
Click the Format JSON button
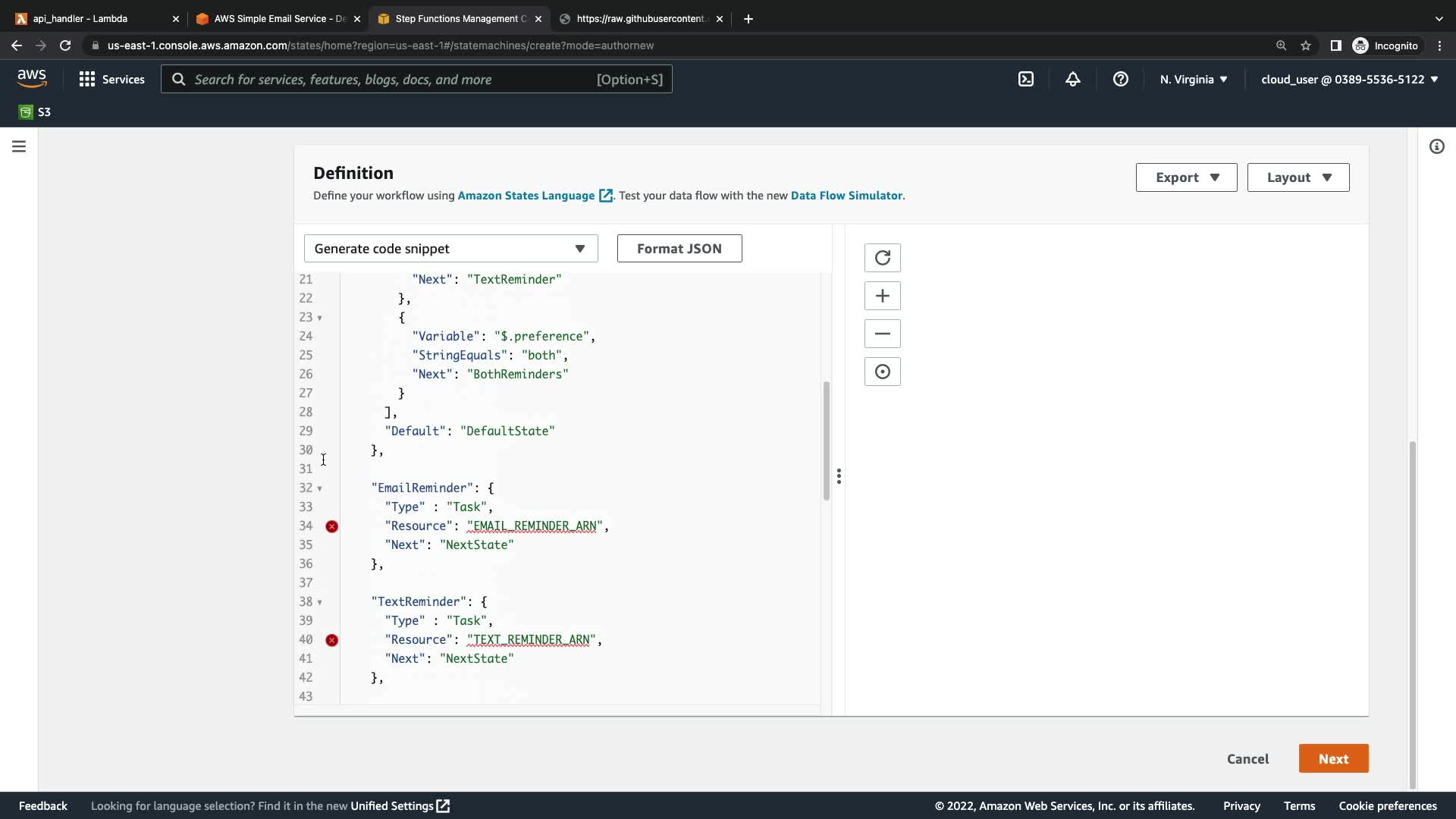click(679, 249)
